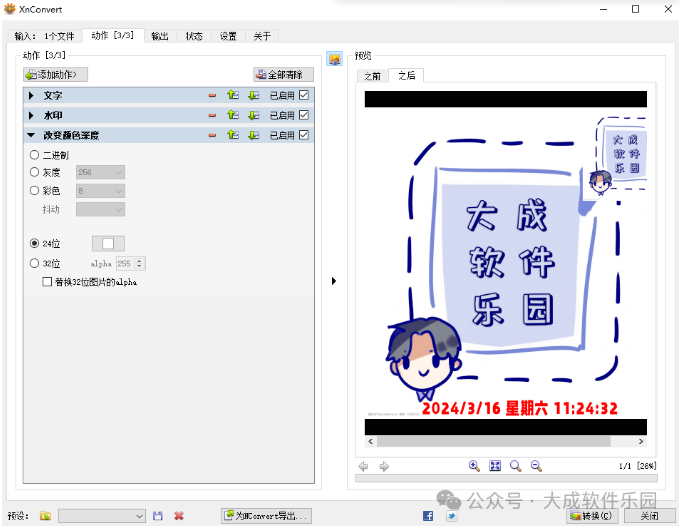Select the 二进制 radio option
This screenshot has height=526, width=681.
[34, 155]
